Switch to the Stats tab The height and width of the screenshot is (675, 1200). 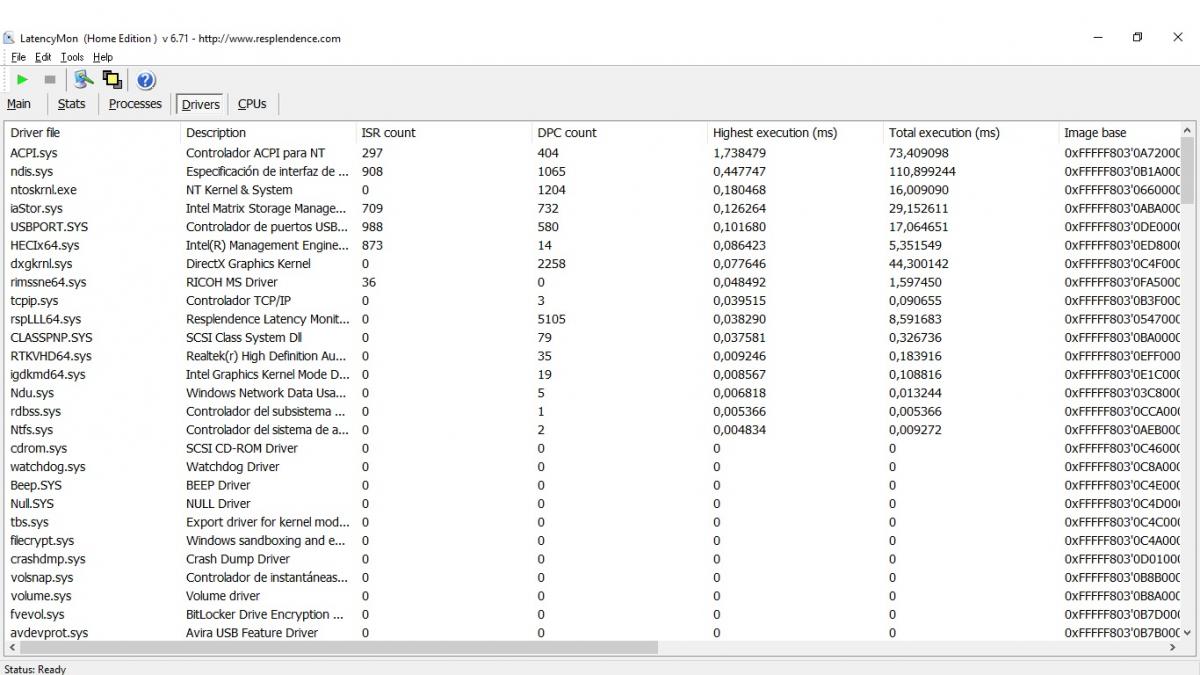coord(71,104)
